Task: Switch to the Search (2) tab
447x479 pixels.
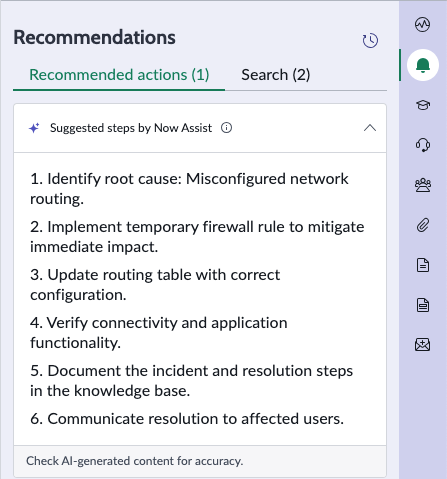Action: click(276, 75)
